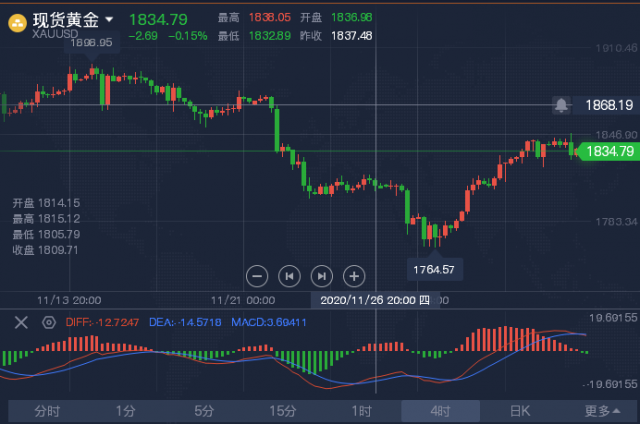Screen dimensions: 640x424
Task: Zoom out the chart with the minus button
Action: 257,276
